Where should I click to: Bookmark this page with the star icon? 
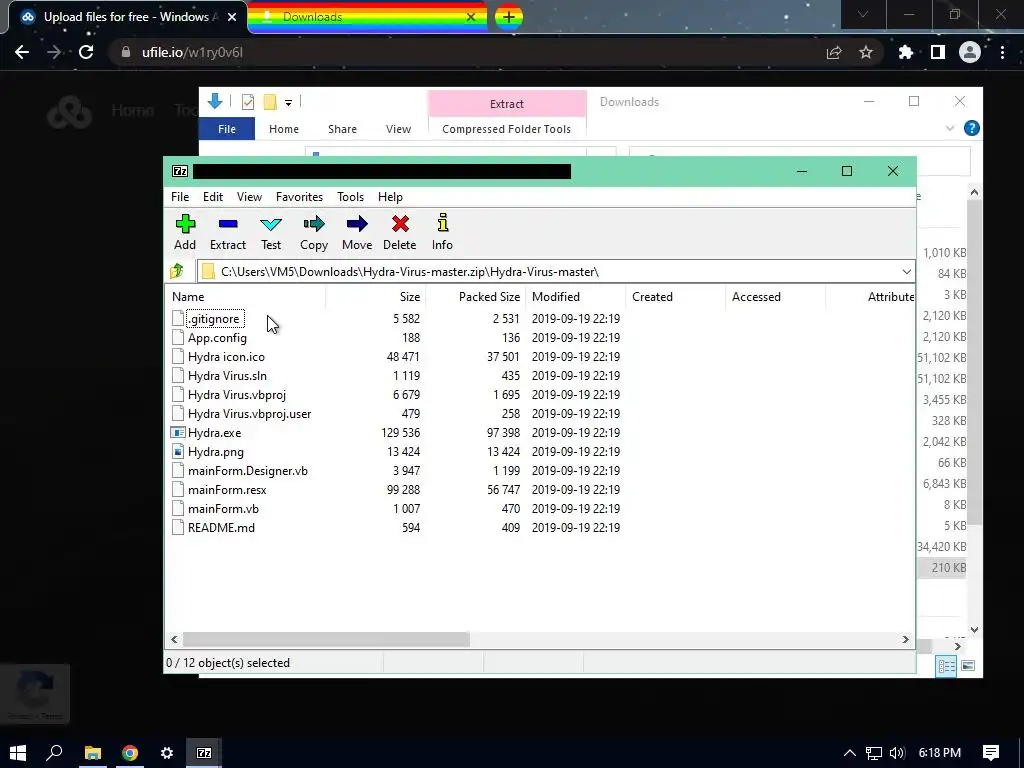coord(866,52)
